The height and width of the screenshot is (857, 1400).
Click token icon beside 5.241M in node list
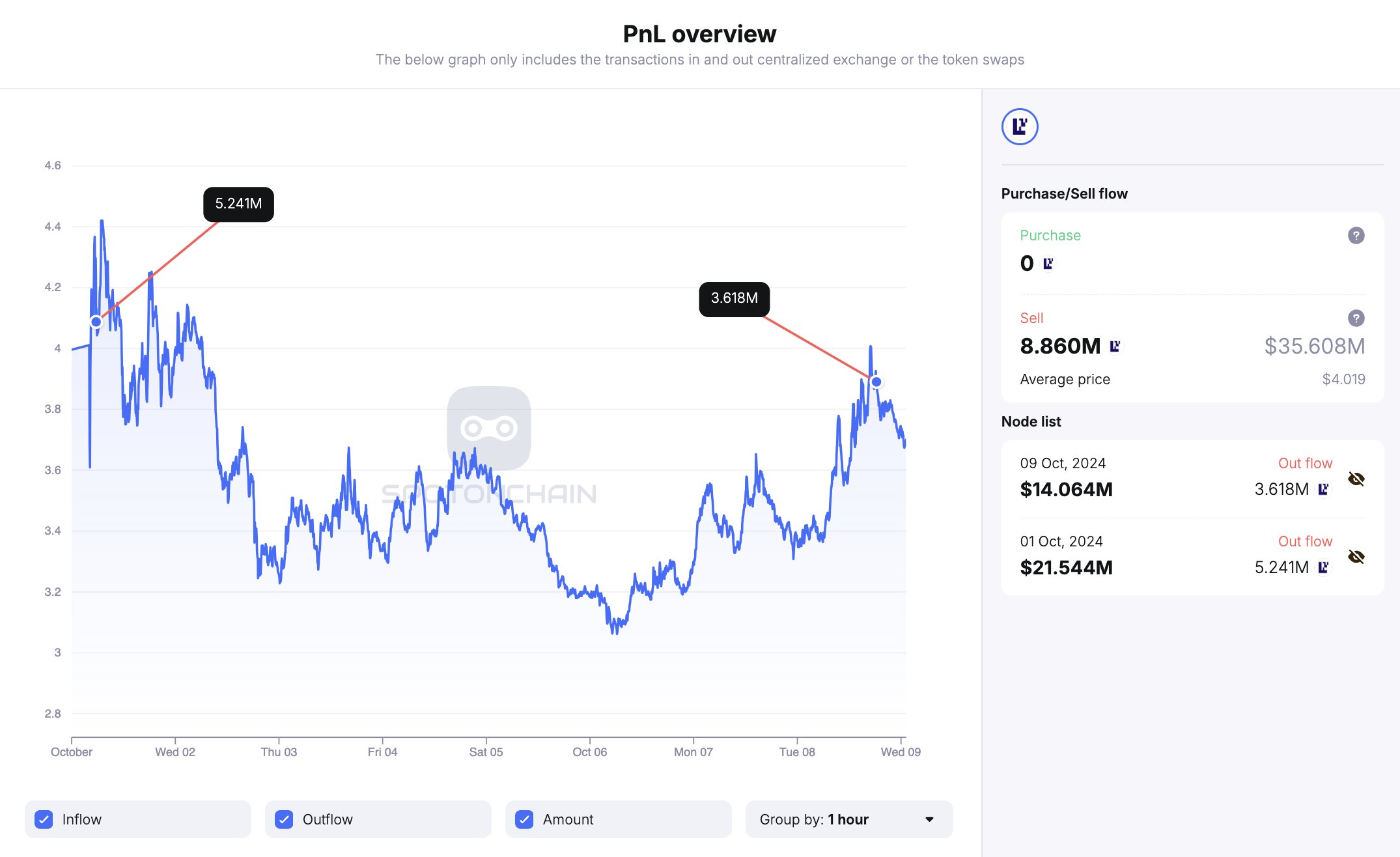point(1323,567)
